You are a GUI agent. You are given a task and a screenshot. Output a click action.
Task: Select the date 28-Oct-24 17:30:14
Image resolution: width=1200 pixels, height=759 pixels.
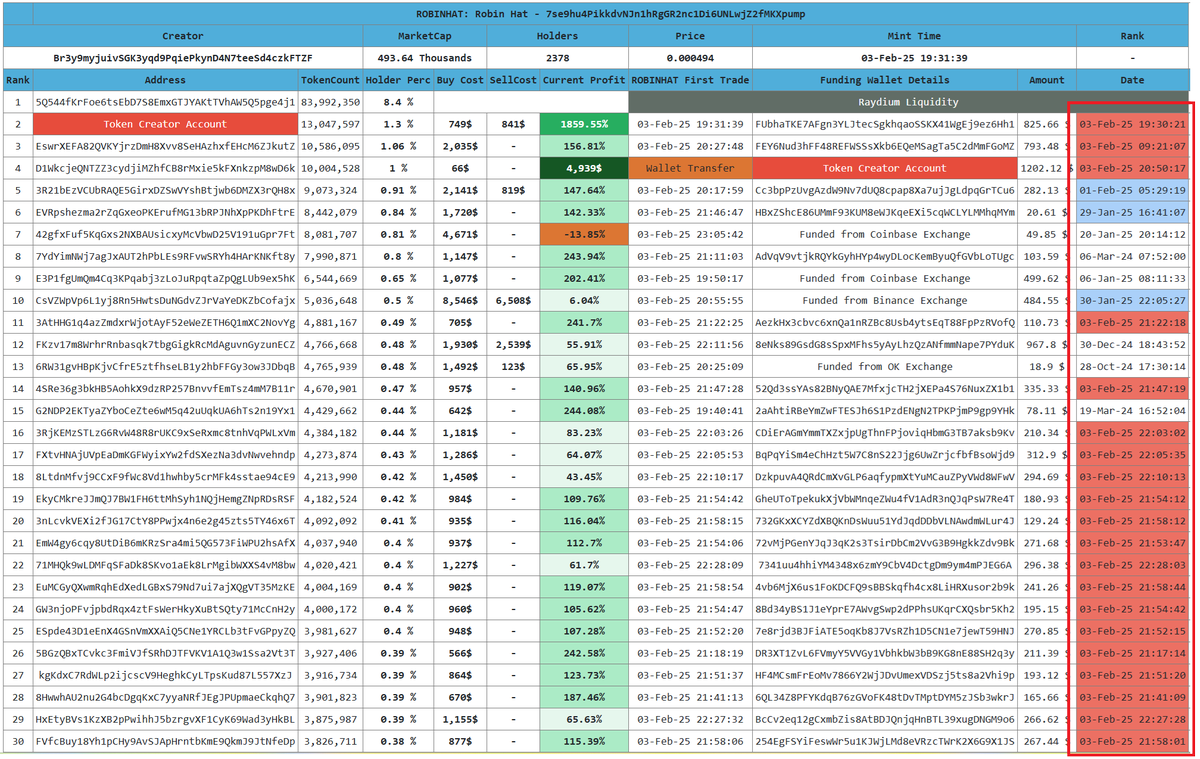(1133, 366)
